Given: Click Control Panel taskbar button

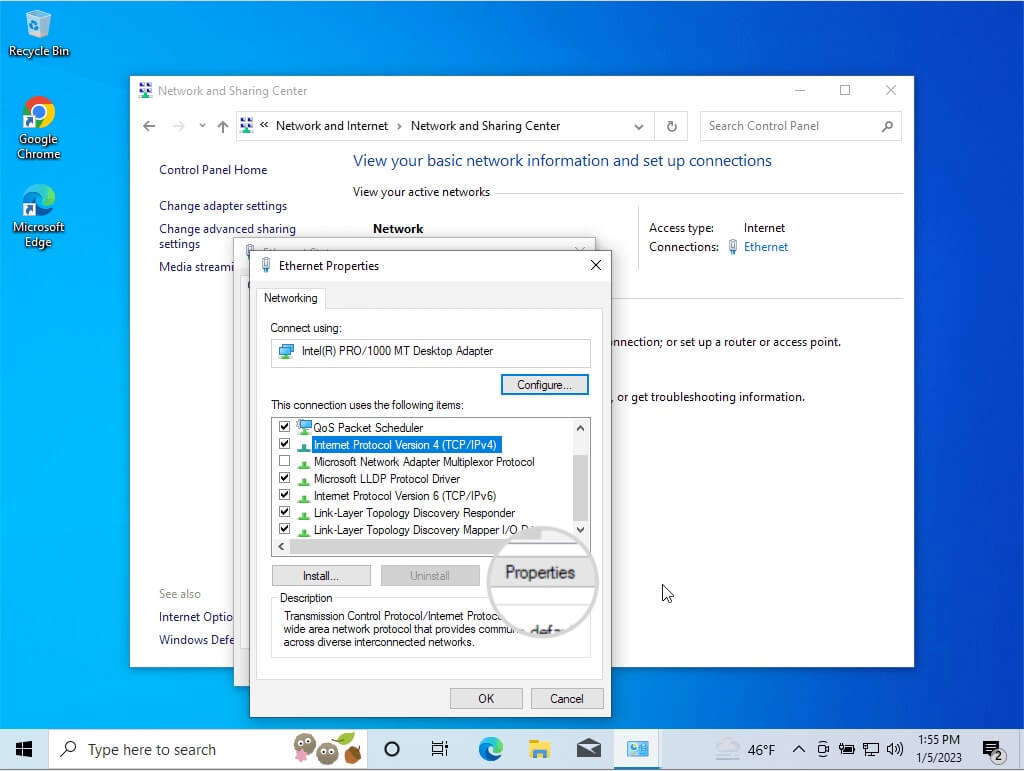Looking at the screenshot, I should point(637,749).
